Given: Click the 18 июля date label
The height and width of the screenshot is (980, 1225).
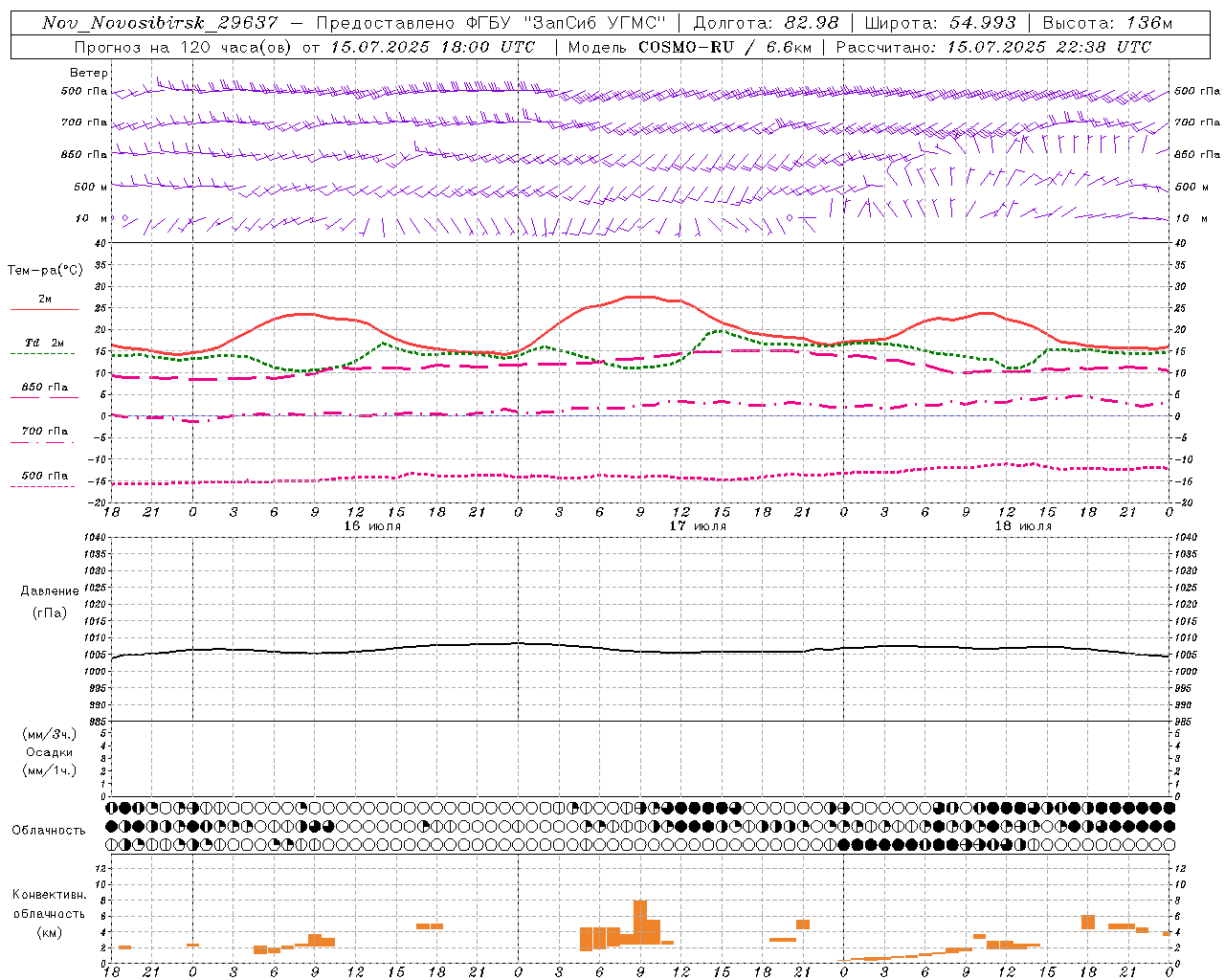Looking at the screenshot, I should 1023,526.
